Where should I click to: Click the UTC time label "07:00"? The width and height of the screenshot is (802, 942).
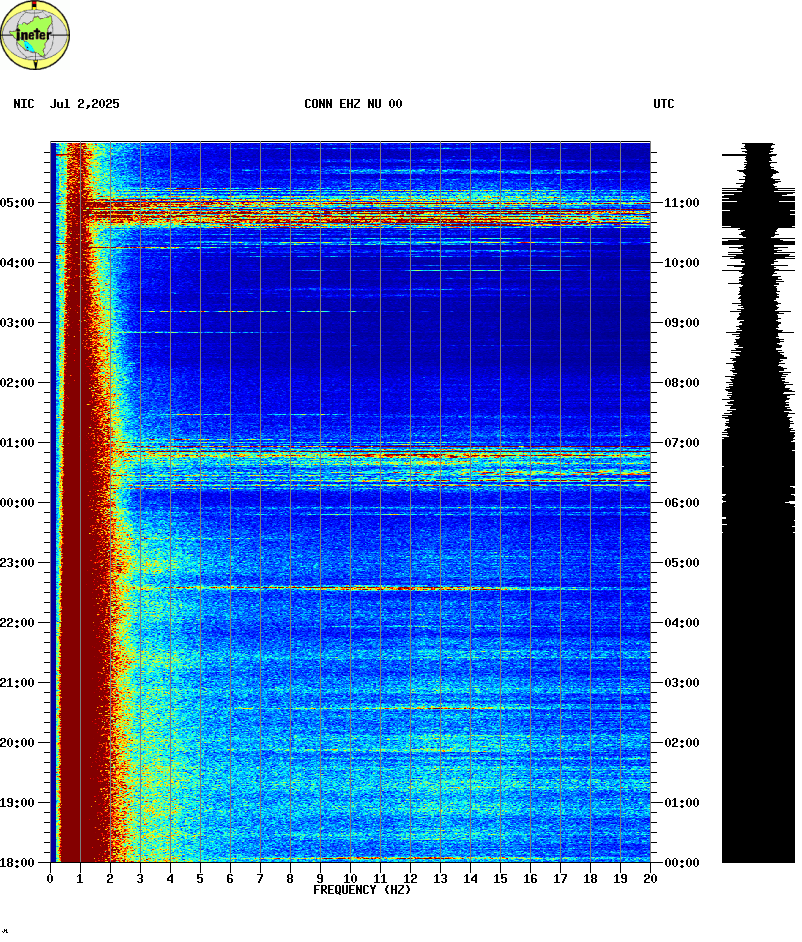[x=682, y=443]
